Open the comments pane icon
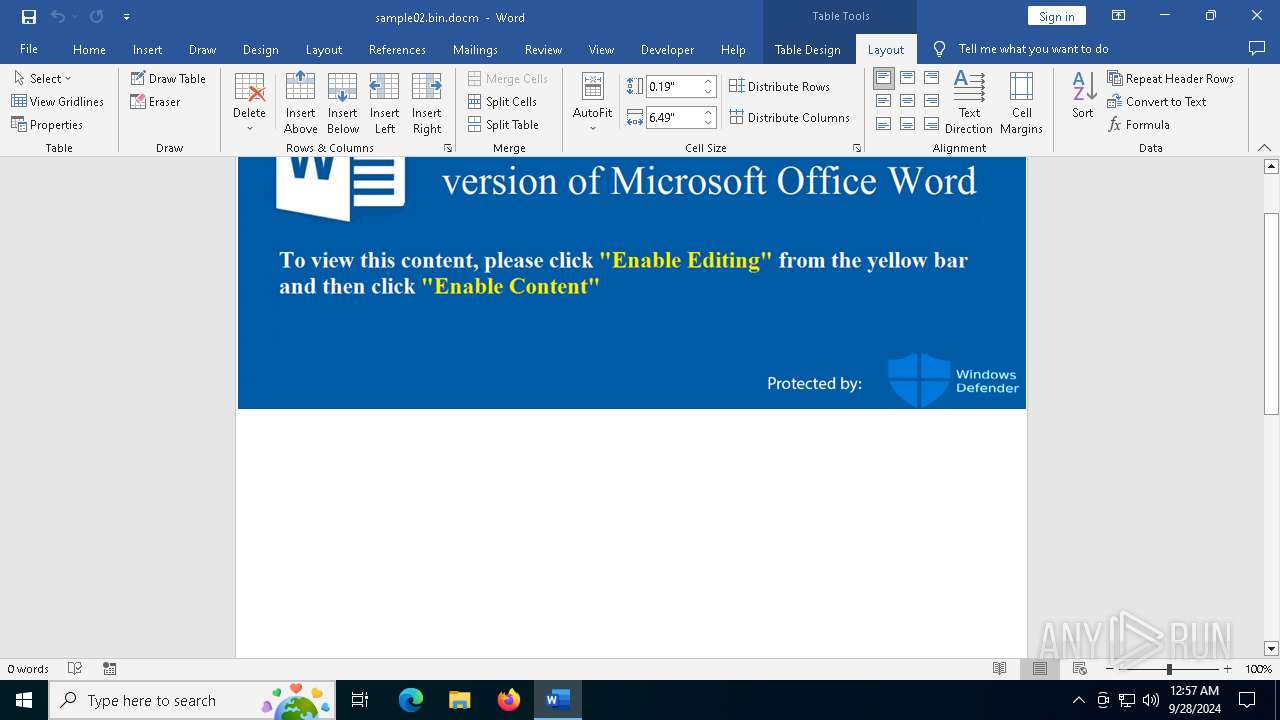The width and height of the screenshot is (1280, 720). point(1257,48)
